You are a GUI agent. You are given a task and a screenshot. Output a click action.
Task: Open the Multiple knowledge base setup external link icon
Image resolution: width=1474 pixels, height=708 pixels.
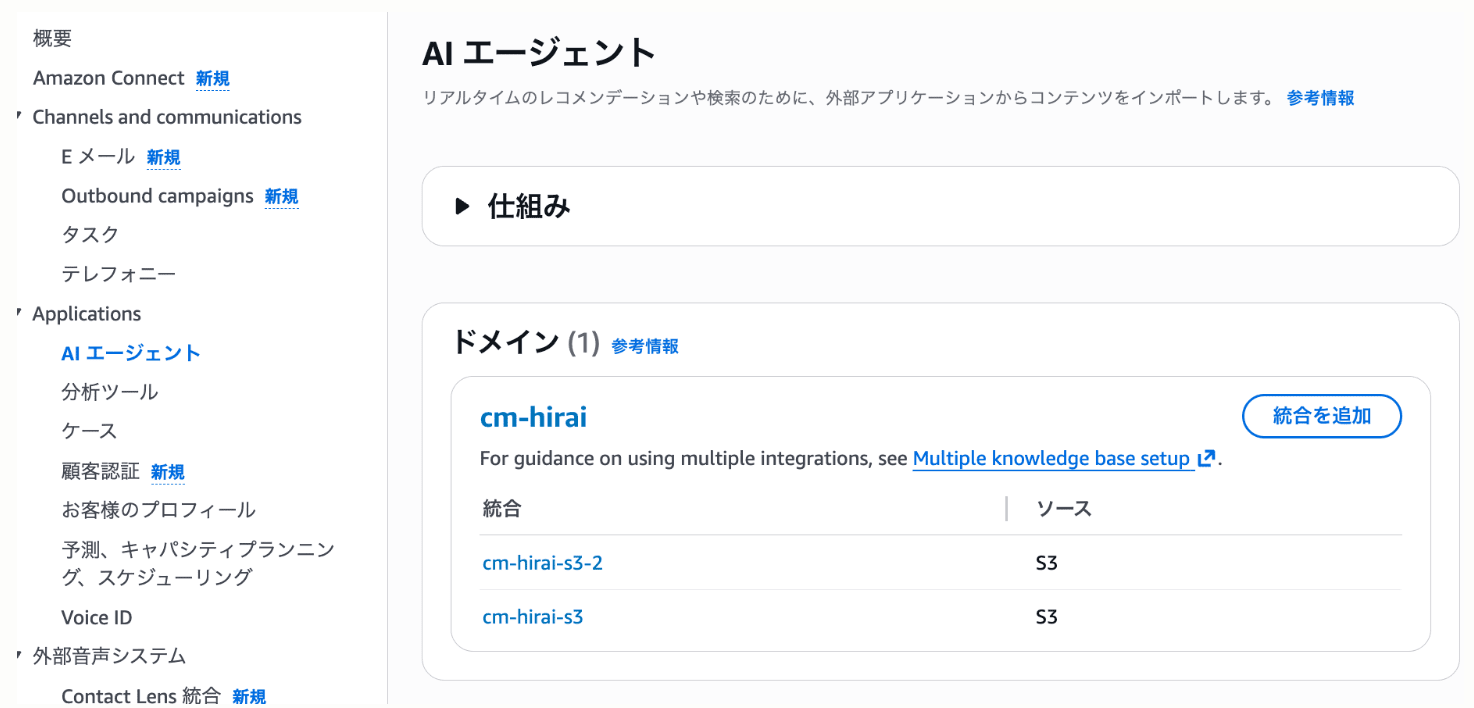point(1205,457)
